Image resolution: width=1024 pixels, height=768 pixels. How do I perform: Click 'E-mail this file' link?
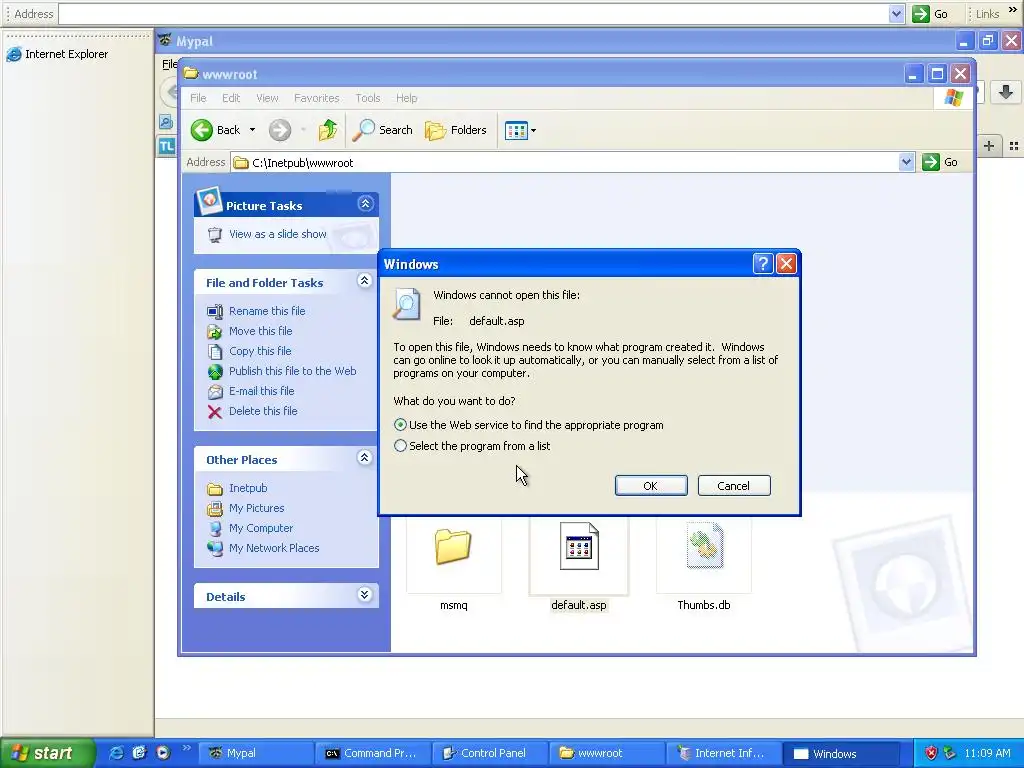(x=261, y=391)
